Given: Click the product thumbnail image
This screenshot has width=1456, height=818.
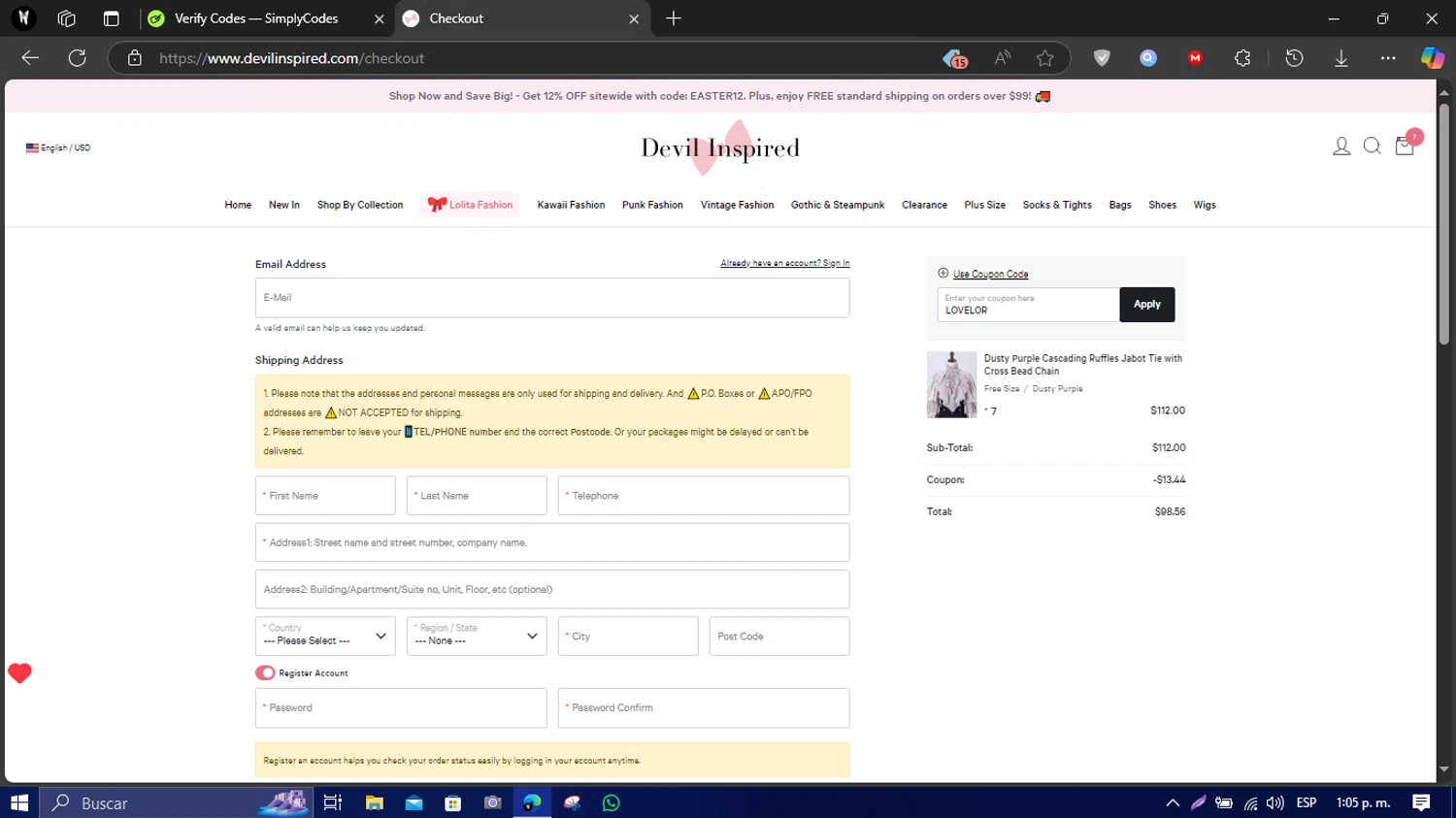Looking at the screenshot, I should (x=951, y=384).
